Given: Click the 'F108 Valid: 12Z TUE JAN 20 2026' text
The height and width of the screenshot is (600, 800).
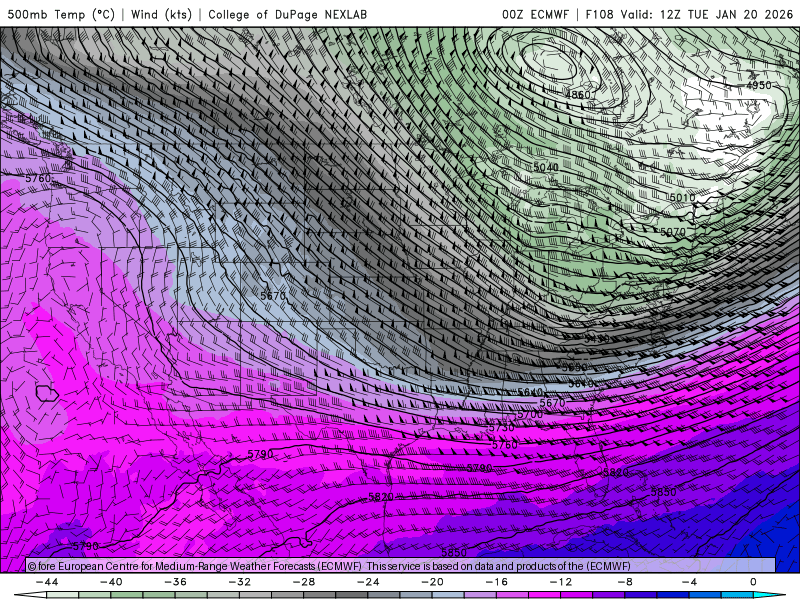Looking at the screenshot, I should pyautogui.click(x=689, y=14).
